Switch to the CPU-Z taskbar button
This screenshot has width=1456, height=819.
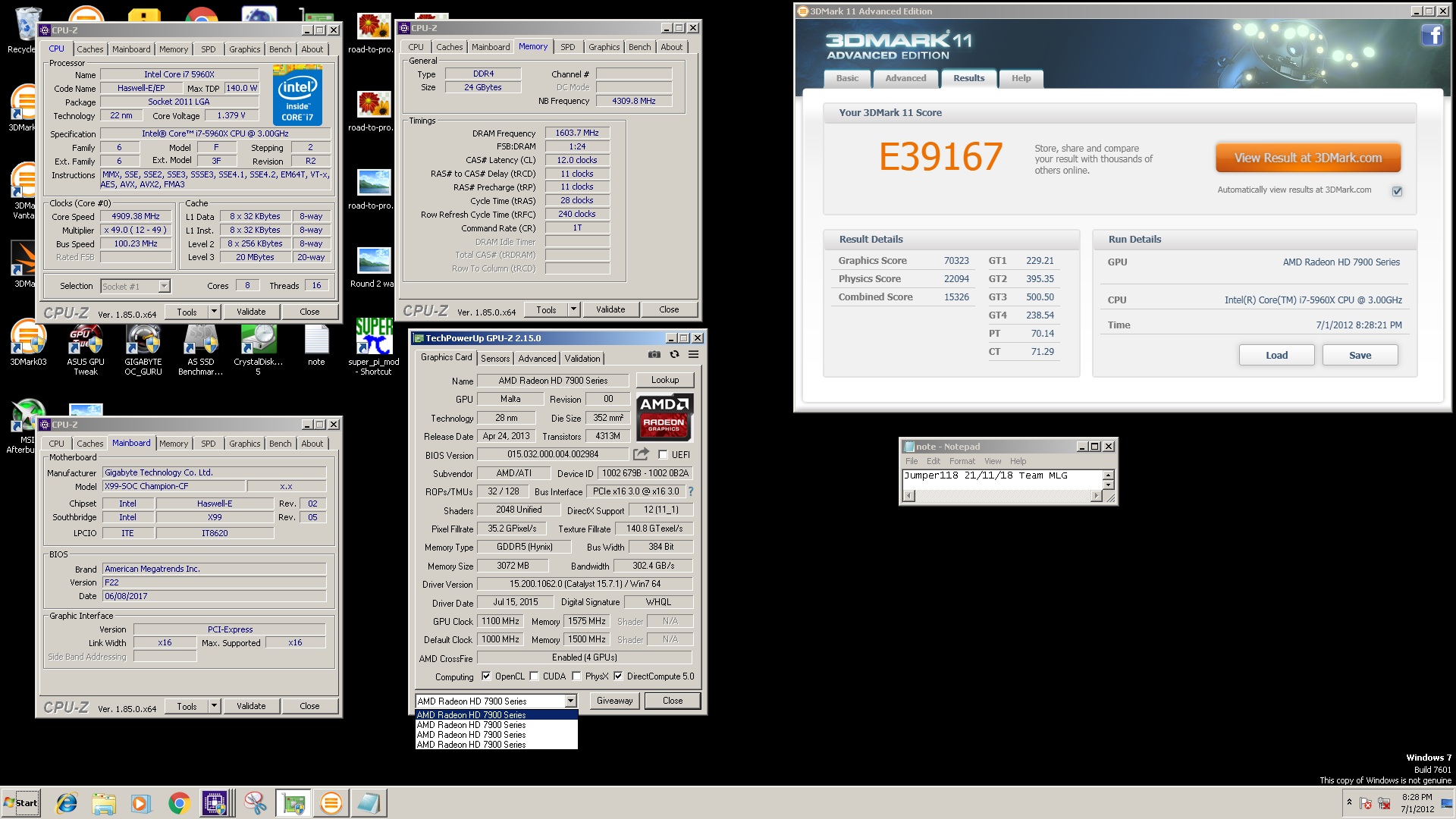click(x=215, y=803)
